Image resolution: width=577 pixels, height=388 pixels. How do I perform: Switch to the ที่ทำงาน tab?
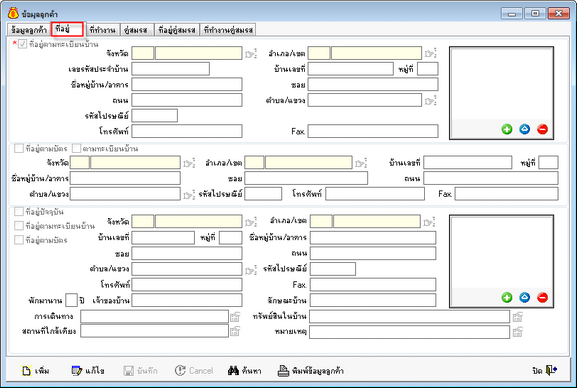click(x=102, y=30)
